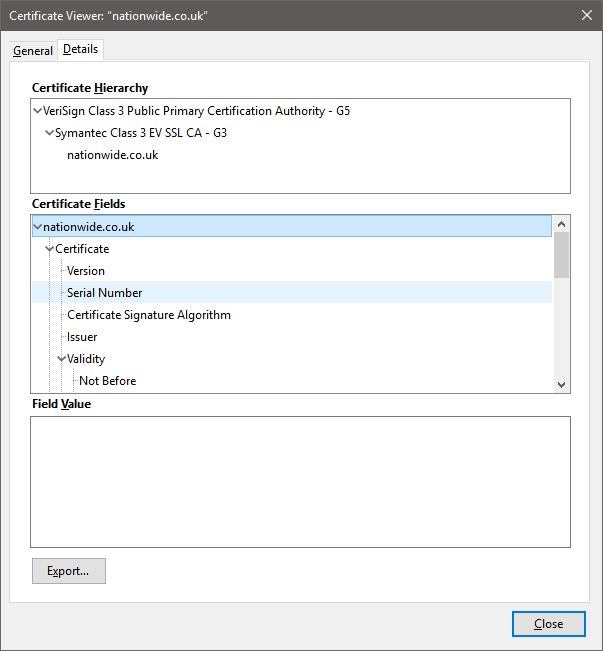
Task: Collapse the Symantec Class 3 EV node
Action: click(x=50, y=133)
